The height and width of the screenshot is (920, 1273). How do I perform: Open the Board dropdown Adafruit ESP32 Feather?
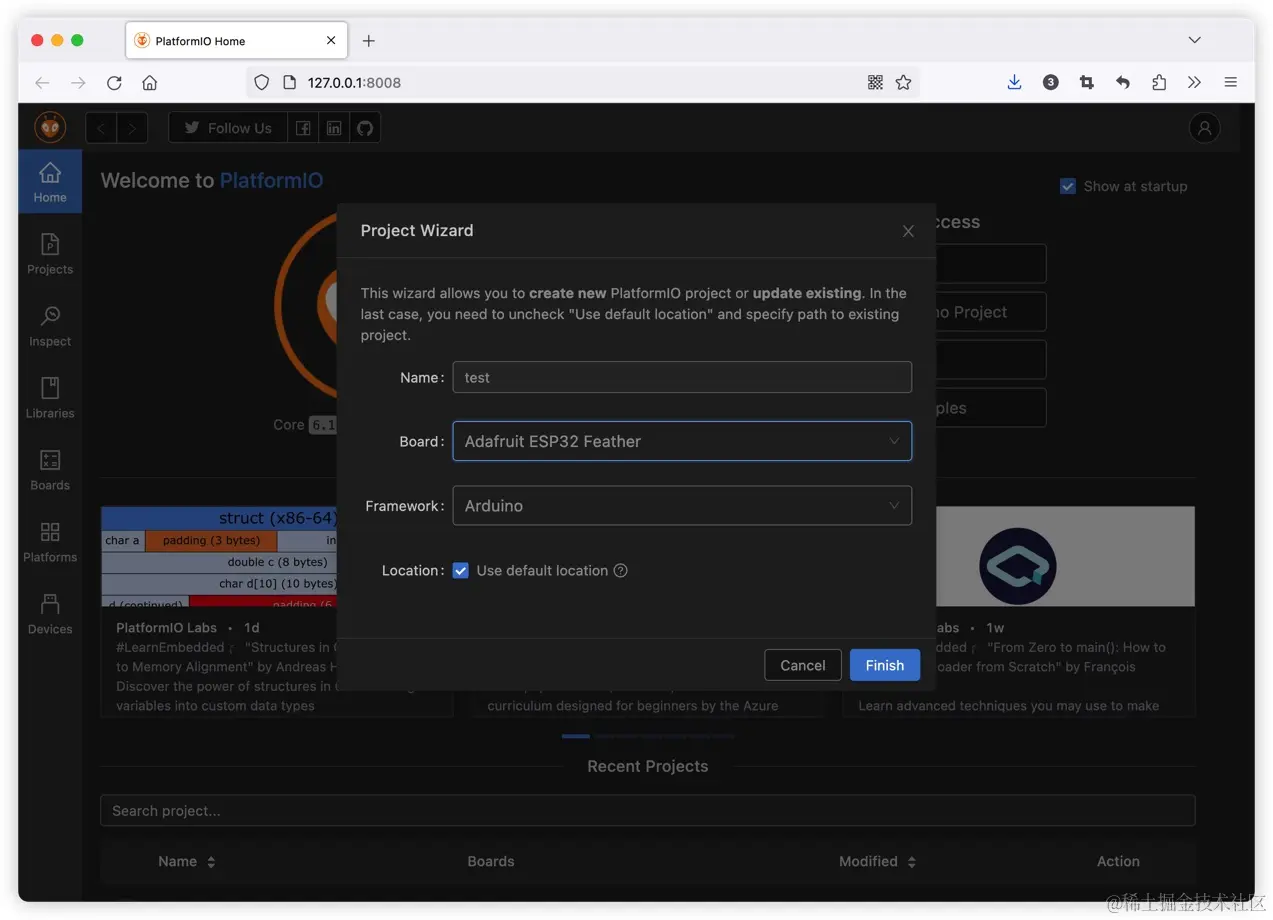pos(682,441)
